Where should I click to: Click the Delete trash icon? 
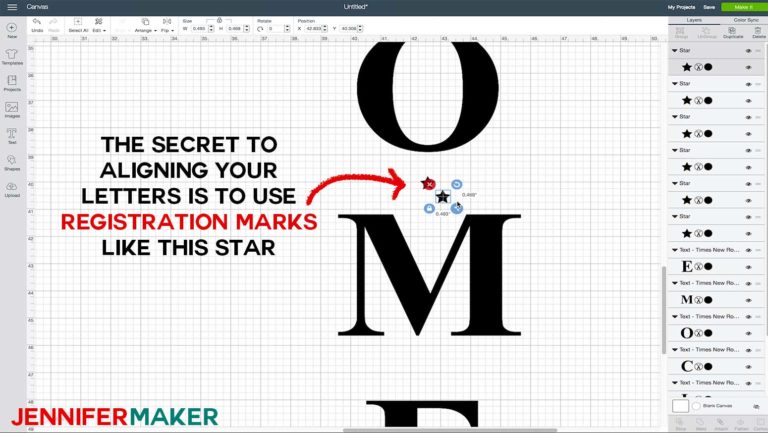(758, 30)
